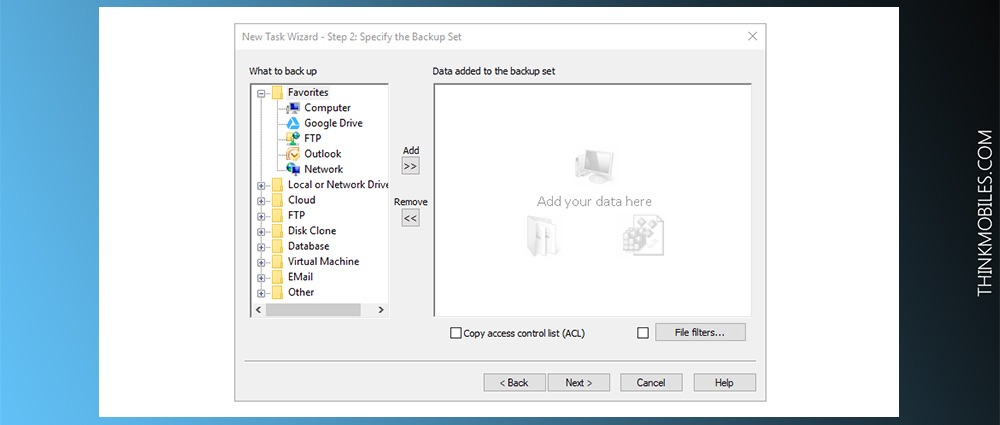Expand the Cloud node

click(x=261, y=201)
